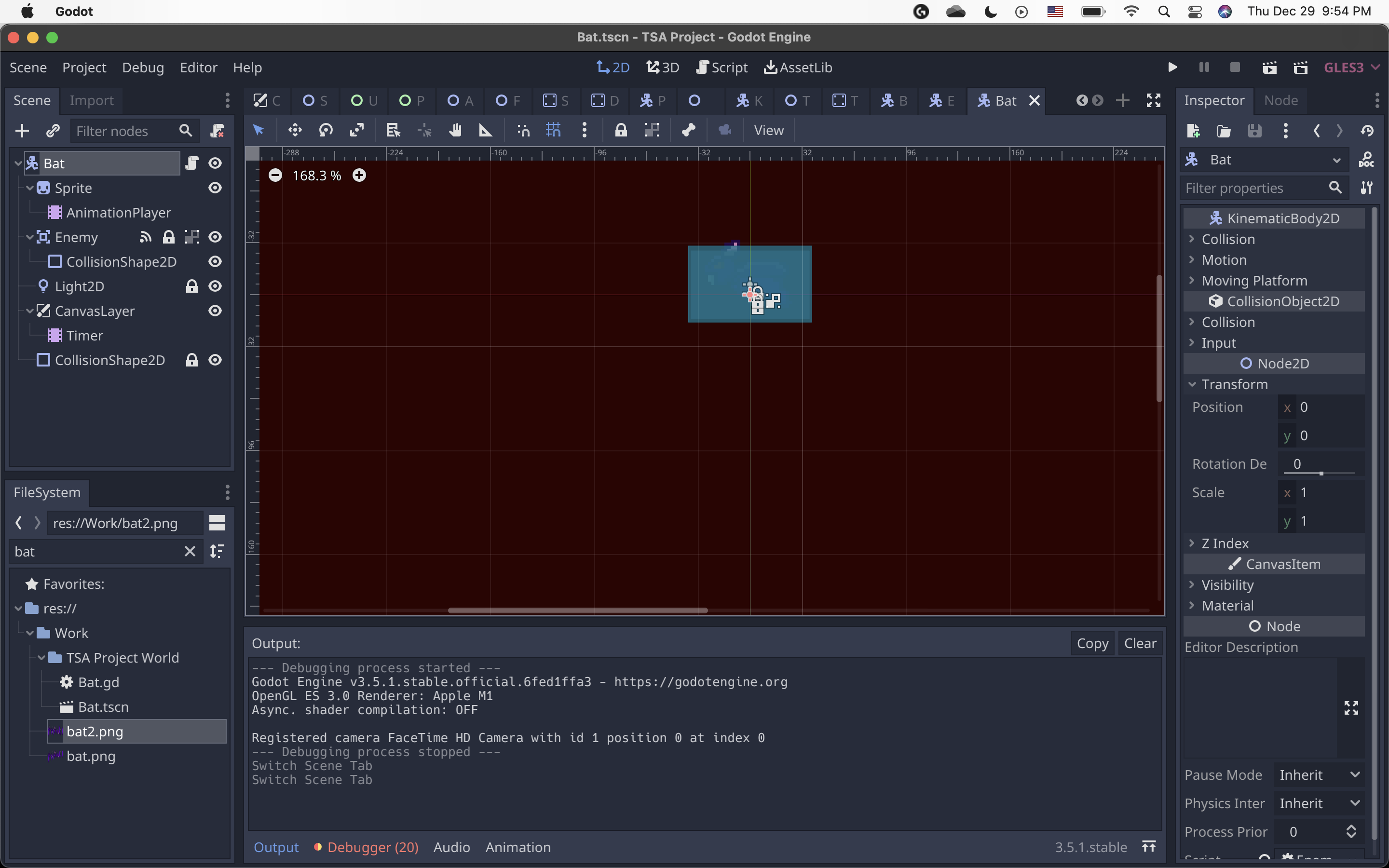Unlock the Light2D node
Screen dimensions: 1389x868
(x=191, y=286)
